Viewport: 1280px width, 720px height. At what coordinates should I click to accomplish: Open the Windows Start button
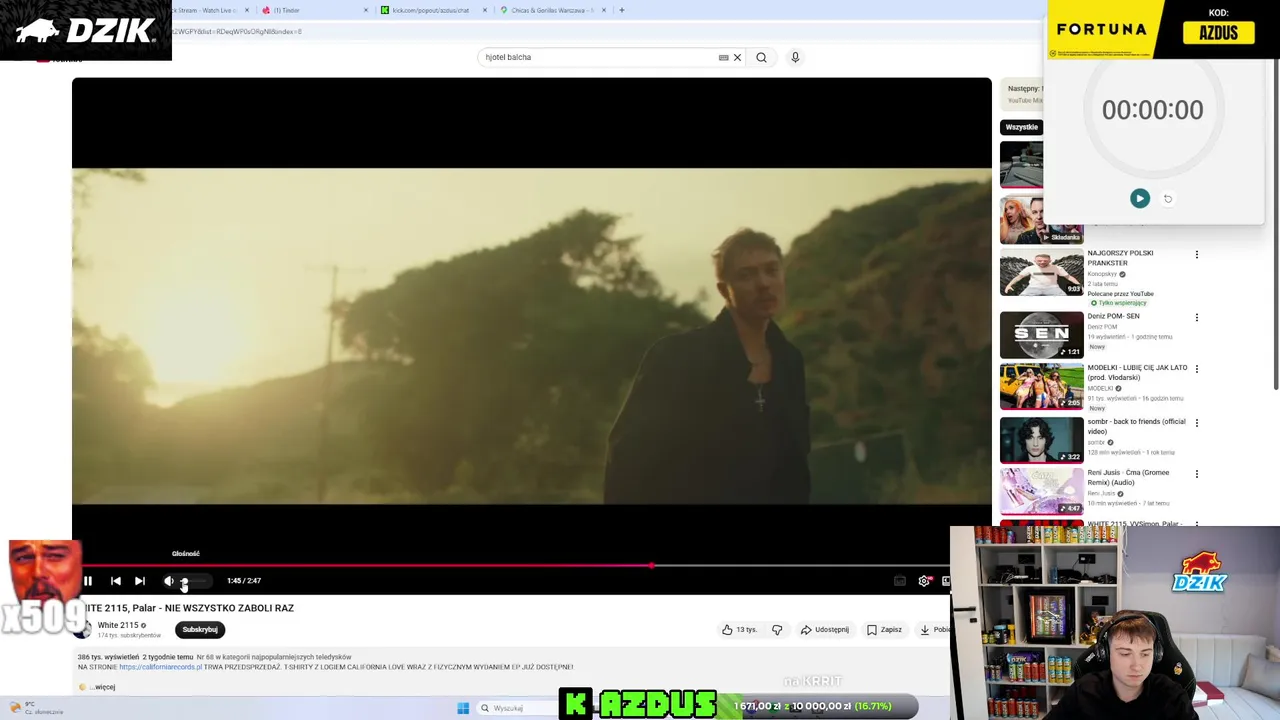[463, 708]
